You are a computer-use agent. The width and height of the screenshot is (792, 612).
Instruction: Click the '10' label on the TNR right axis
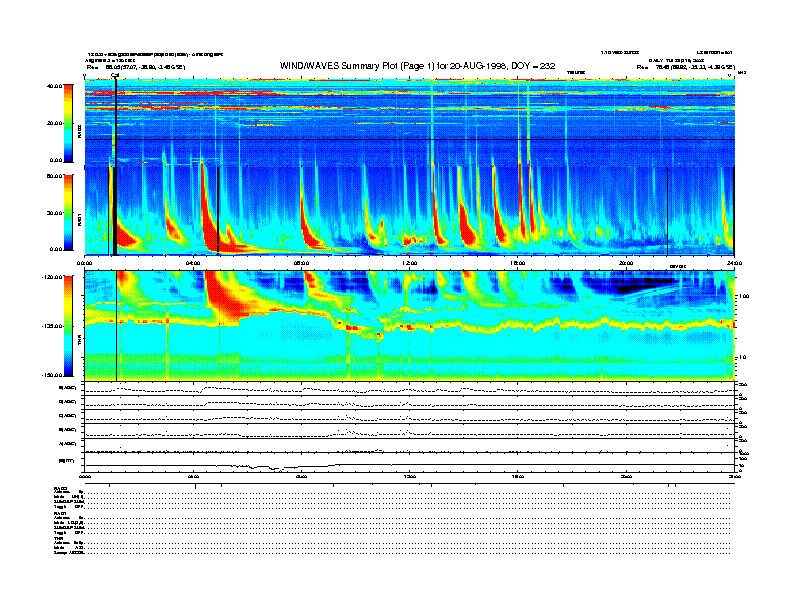pyautogui.click(x=741, y=358)
